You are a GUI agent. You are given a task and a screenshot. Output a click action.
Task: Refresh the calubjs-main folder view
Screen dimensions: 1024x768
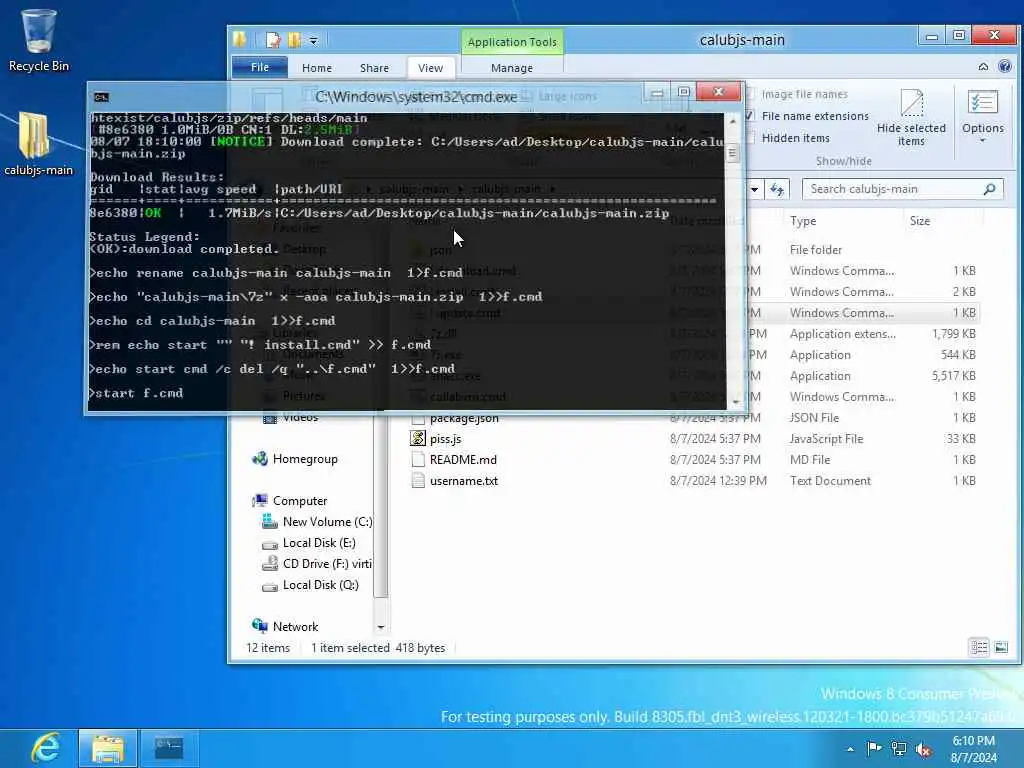click(x=776, y=189)
